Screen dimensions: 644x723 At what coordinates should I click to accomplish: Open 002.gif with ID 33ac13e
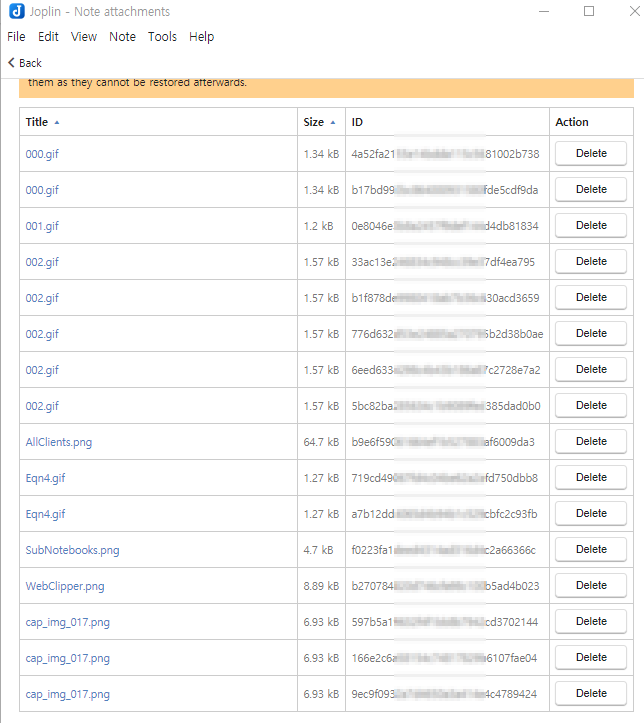pyautogui.click(x=42, y=262)
